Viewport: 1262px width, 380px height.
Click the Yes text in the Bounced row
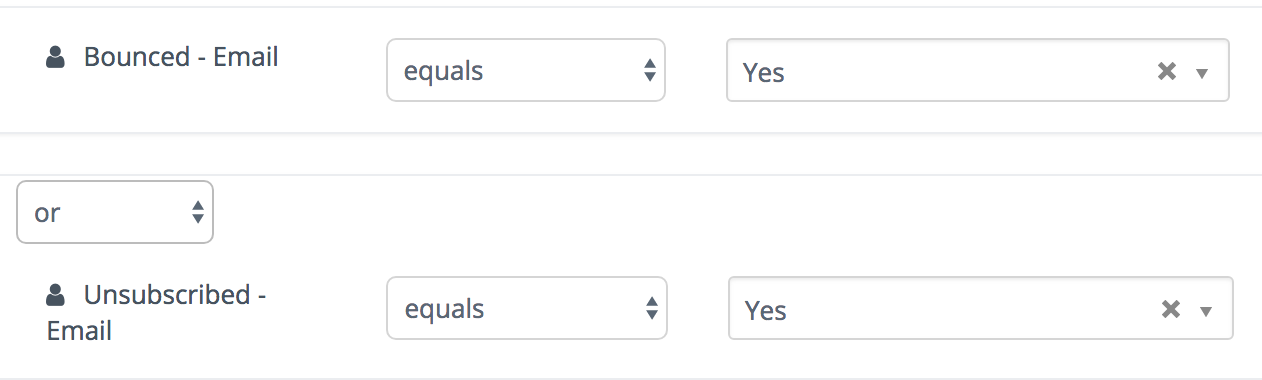764,72
